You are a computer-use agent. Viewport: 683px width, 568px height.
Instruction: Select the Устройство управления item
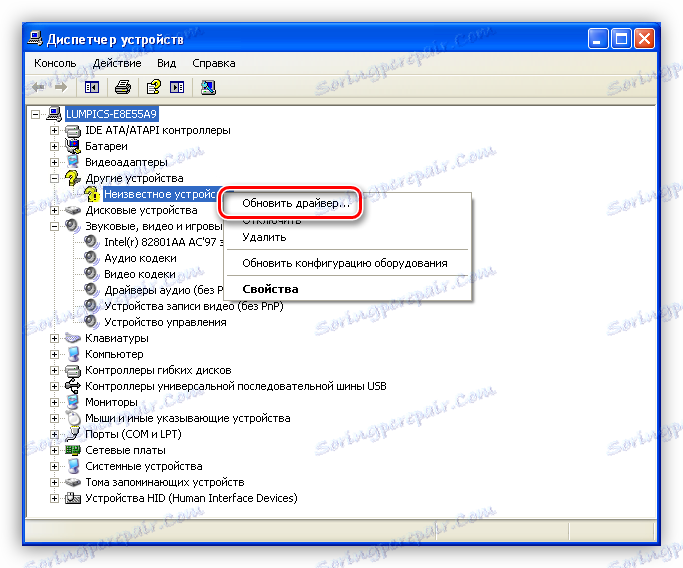click(x=166, y=322)
